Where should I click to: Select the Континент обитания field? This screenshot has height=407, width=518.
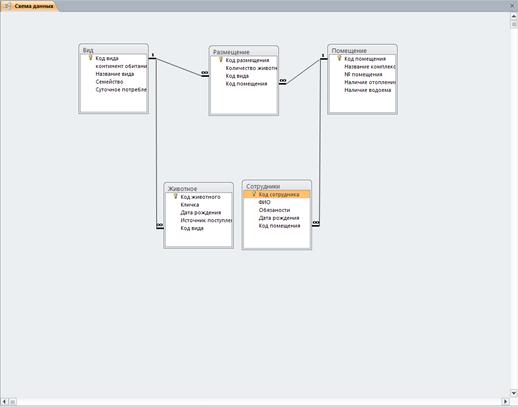click(x=114, y=66)
